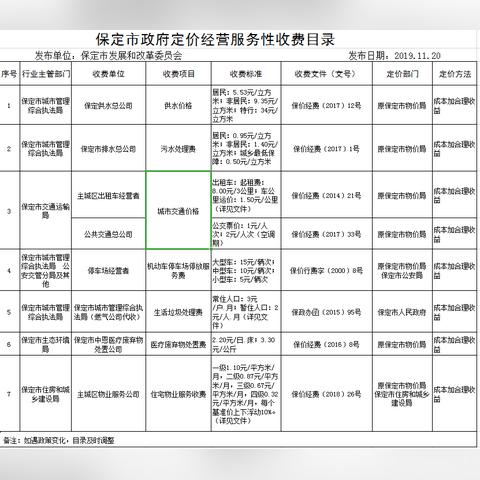Click the 保定供水总公司 cell
Viewport: 480px width, 480px height.
[x=108, y=105]
